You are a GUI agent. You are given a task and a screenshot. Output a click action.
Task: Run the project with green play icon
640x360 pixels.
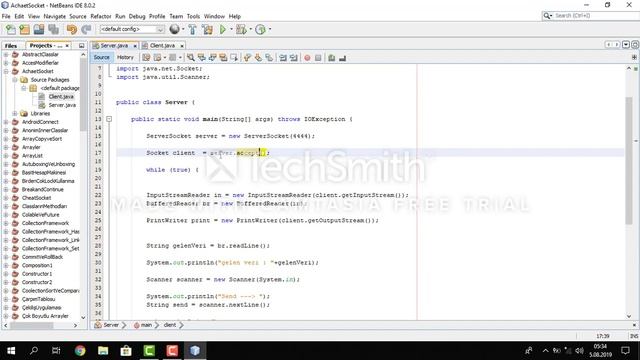(x=223, y=29)
